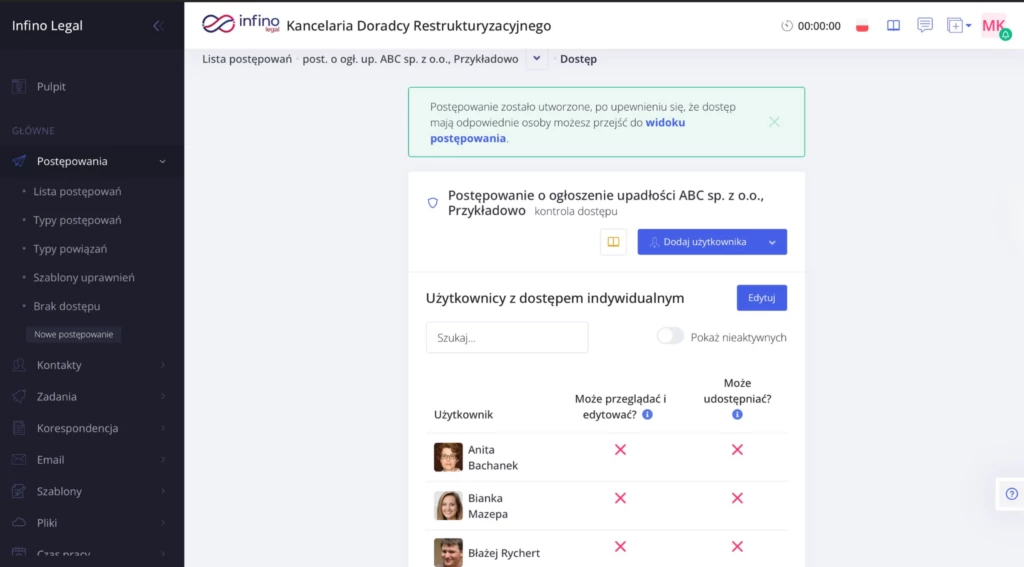The image size is (1024, 567).
Task: Expand the 'Dodaj użytkownika' dropdown arrow
Action: 772,242
